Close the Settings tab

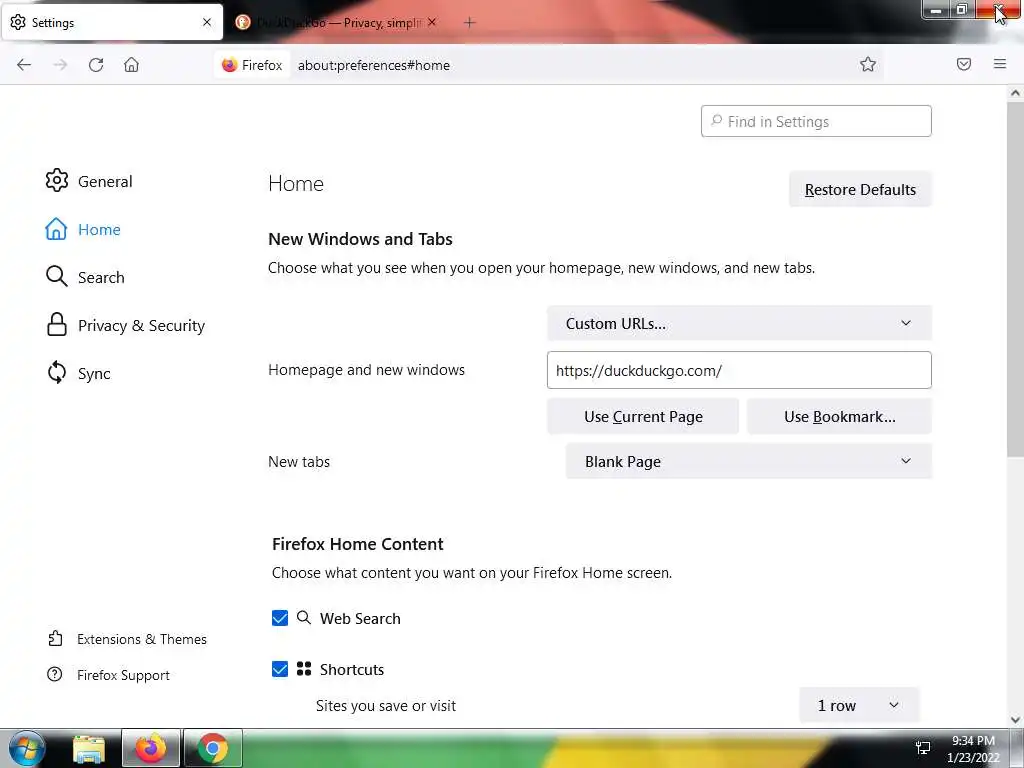pyautogui.click(x=207, y=22)
